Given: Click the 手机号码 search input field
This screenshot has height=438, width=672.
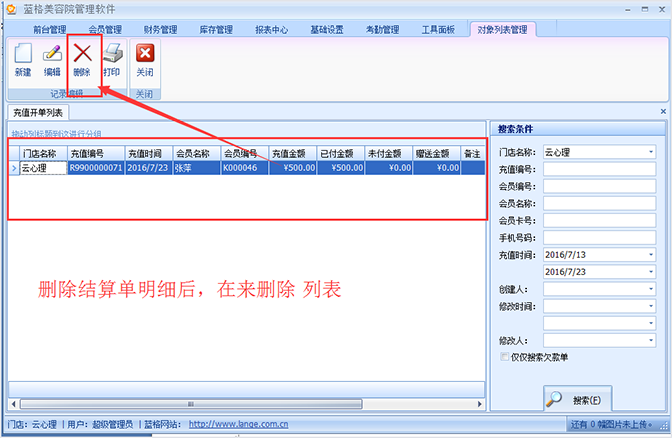Looking at the screenshot, I should 600,238.
